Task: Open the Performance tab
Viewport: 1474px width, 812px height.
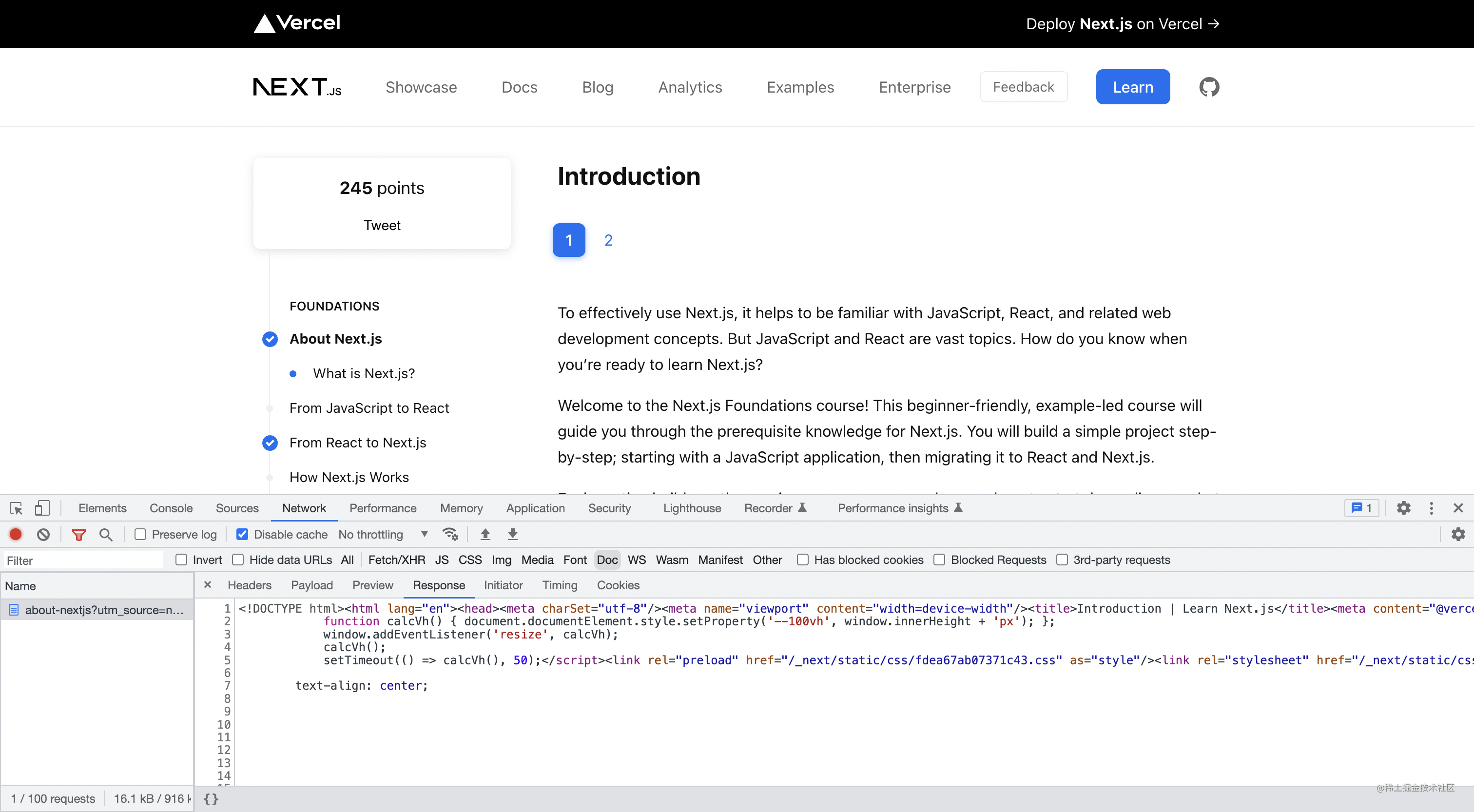Action: [383, 508]
